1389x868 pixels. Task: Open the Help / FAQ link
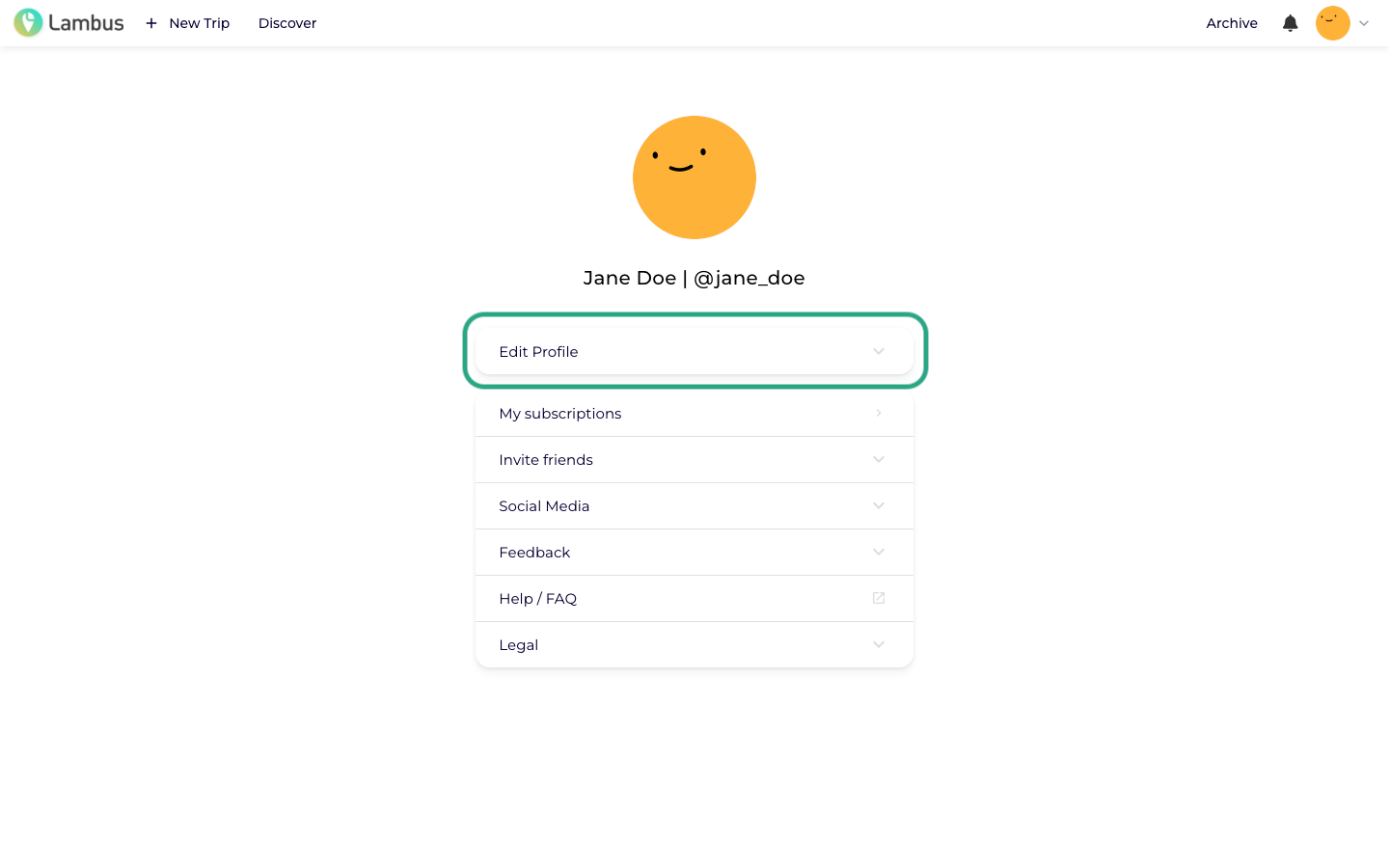pos(694,598)
